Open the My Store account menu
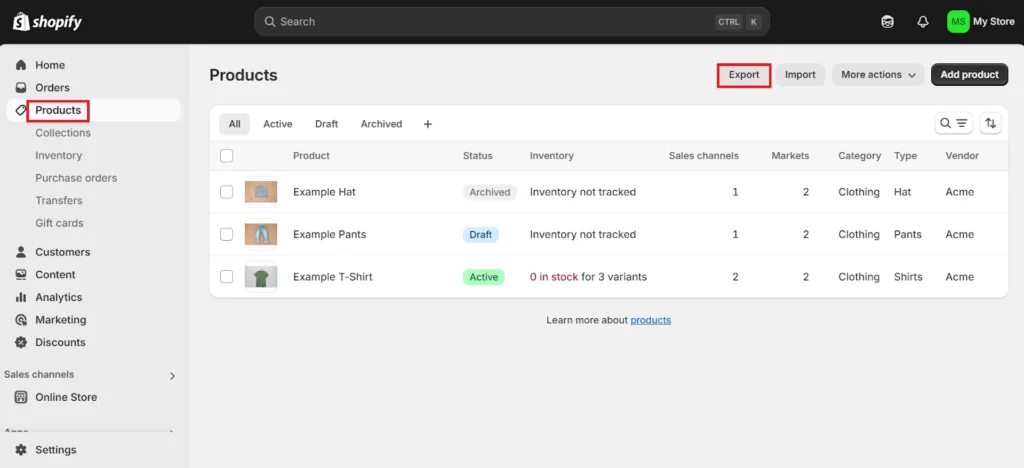Image resolution: width=1024 pixels, height=468 pixels. pyautogui.click(x=981, y=21)
